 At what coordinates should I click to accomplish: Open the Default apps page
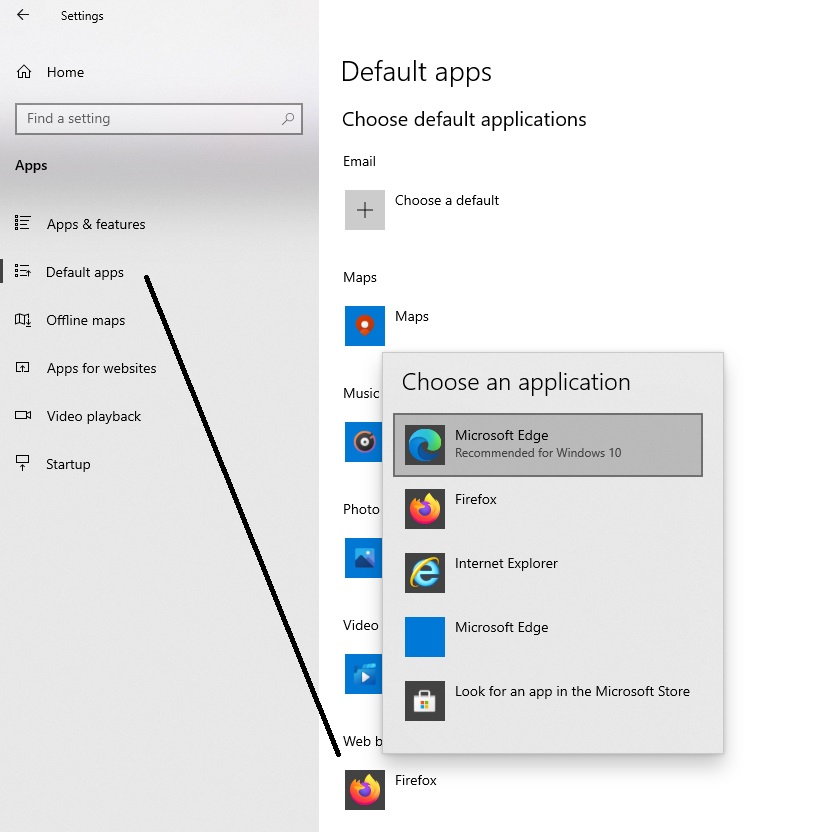point(85,272)
